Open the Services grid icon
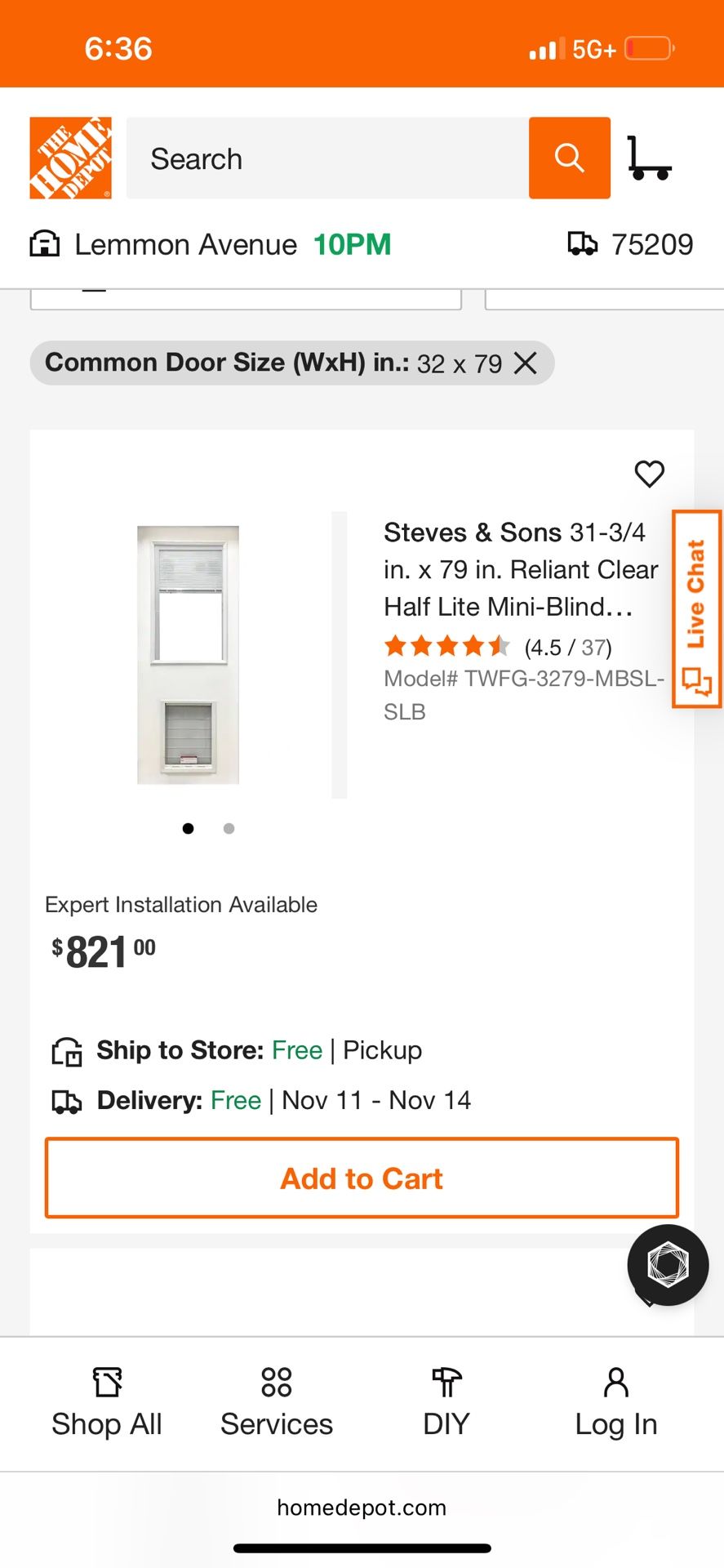 click(x=275, y=1384)
